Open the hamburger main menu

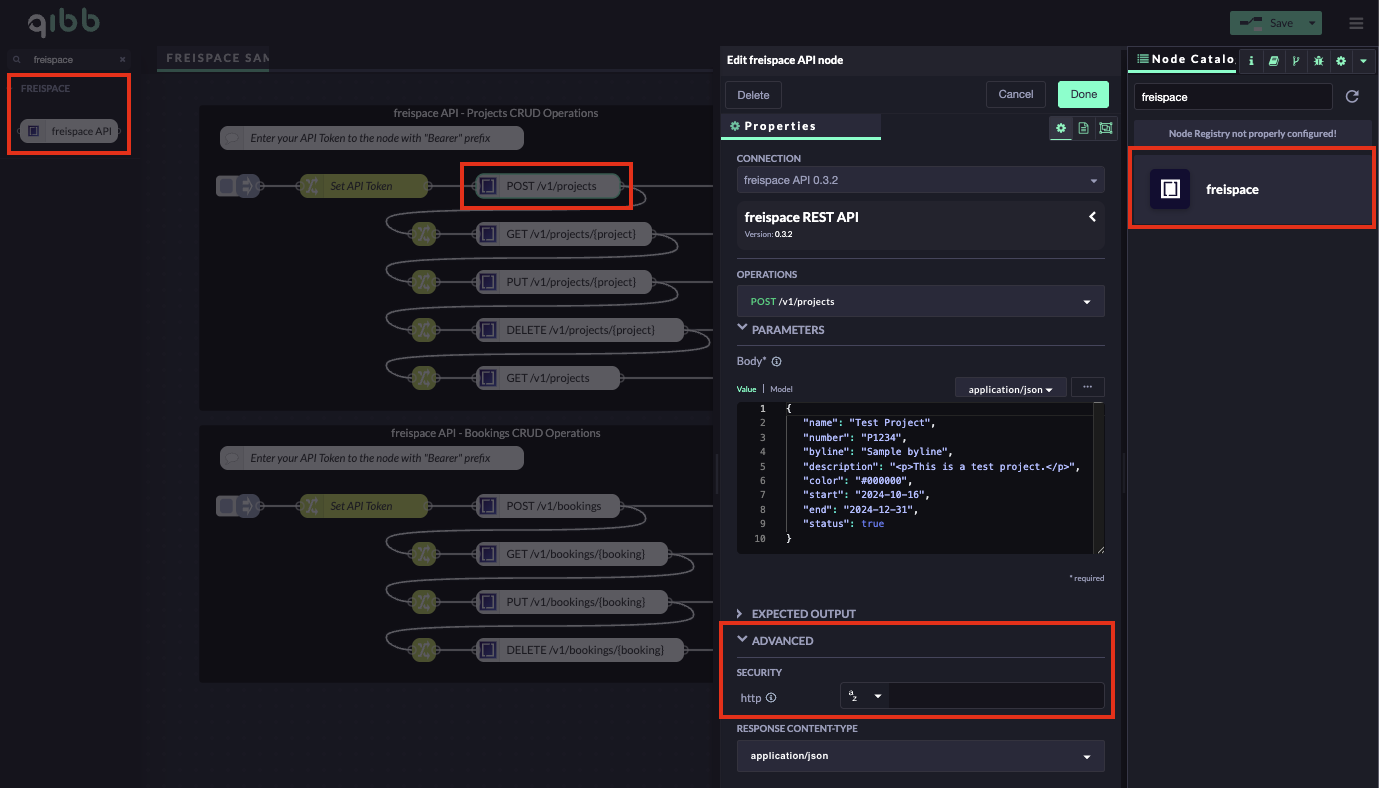tap(1355, 23)
